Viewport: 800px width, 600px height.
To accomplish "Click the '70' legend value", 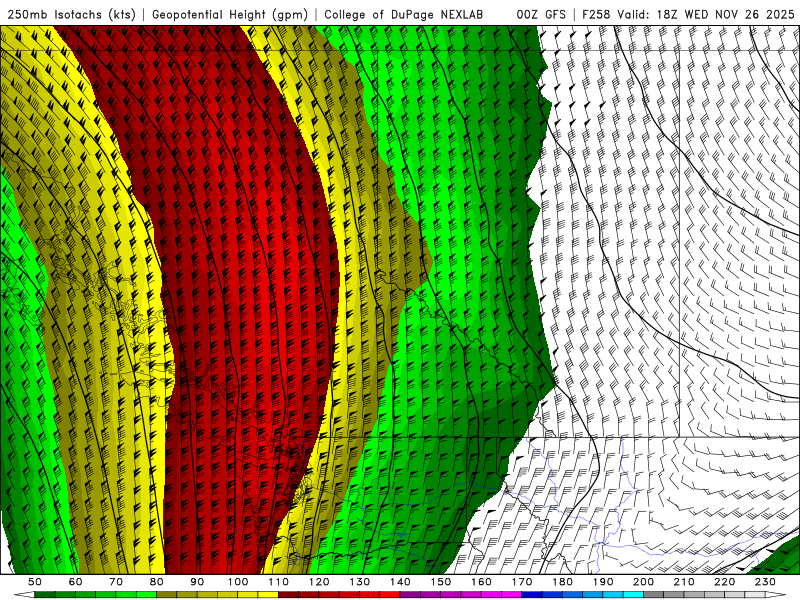I will (x=116, y=582).
